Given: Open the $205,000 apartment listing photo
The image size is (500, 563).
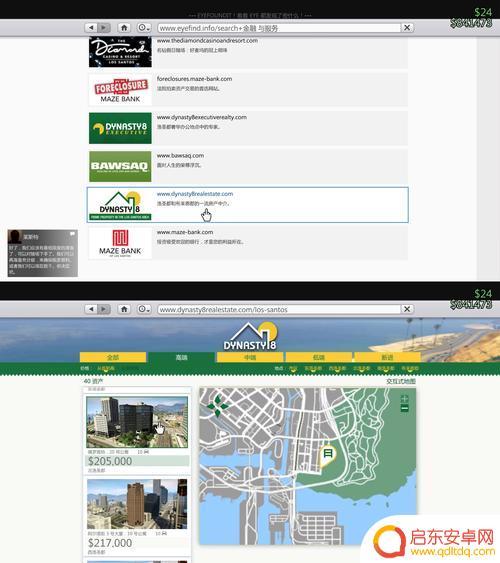Looking at the screenshot, I should pos(137,422).
